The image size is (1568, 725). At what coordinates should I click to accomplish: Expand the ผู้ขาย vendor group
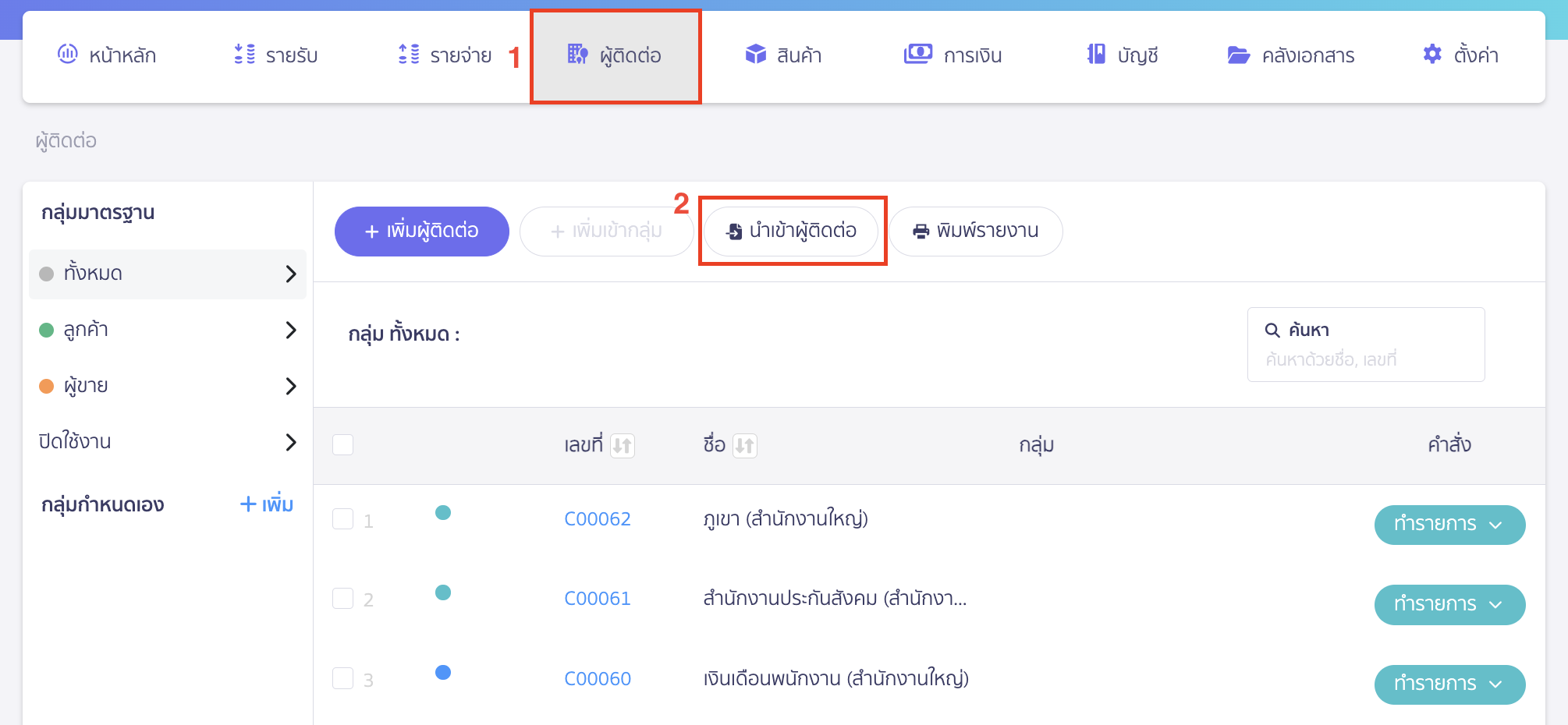[x=293, y=386]
